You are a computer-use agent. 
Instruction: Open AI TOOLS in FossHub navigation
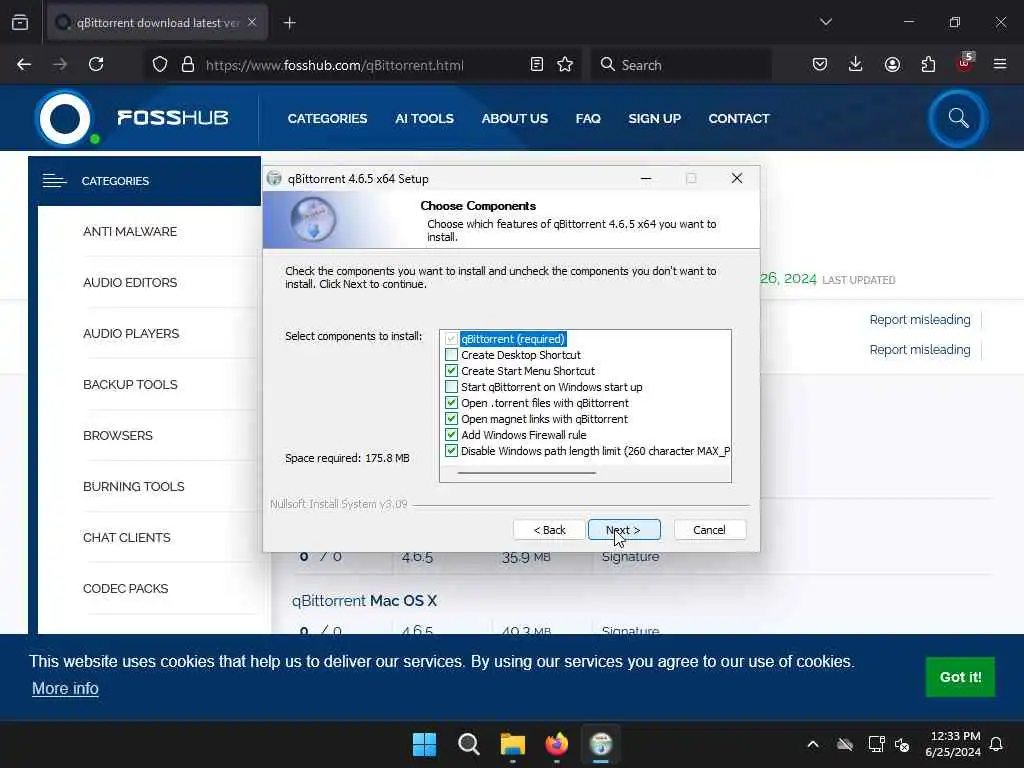click(x=424, y=118)
